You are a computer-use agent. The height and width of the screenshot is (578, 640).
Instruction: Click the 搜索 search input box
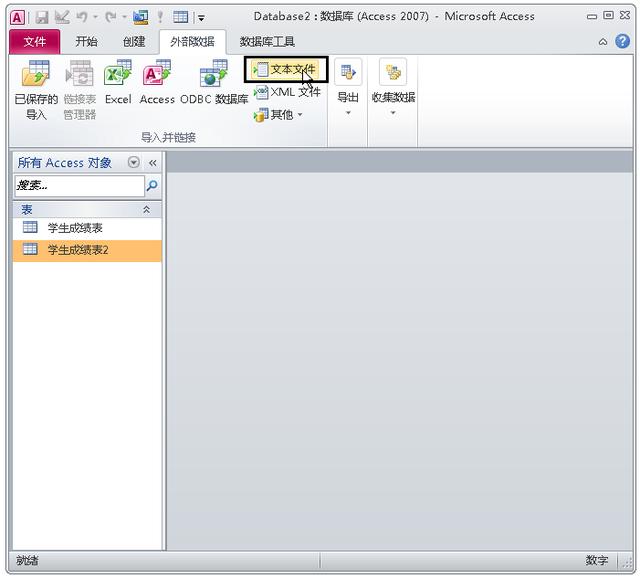pyautogui.click(x=79, y=186)
